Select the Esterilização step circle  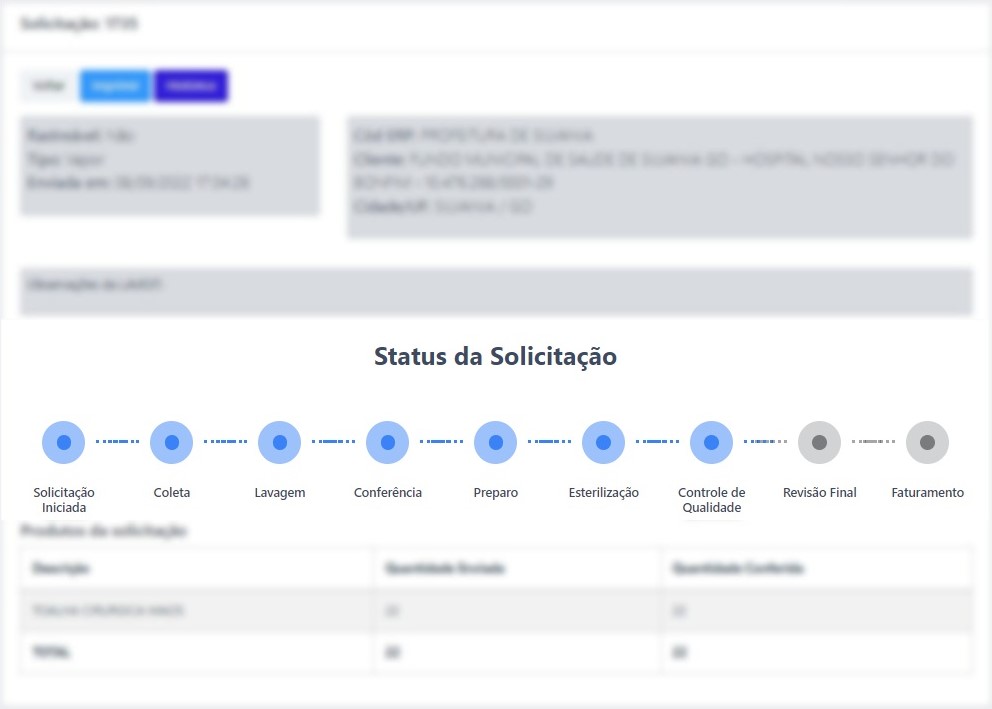click(604, 442)
